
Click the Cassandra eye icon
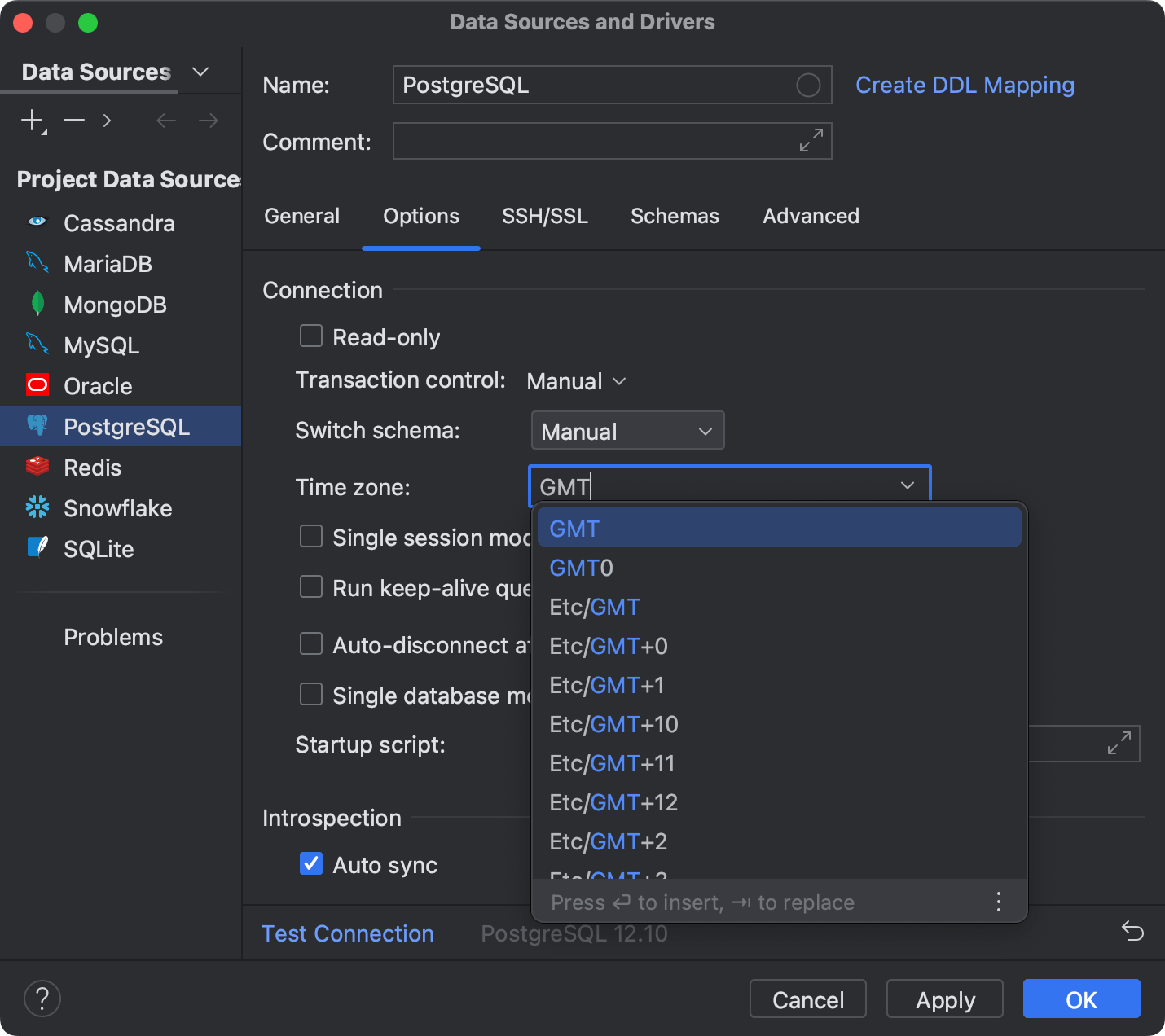point(37,222)
